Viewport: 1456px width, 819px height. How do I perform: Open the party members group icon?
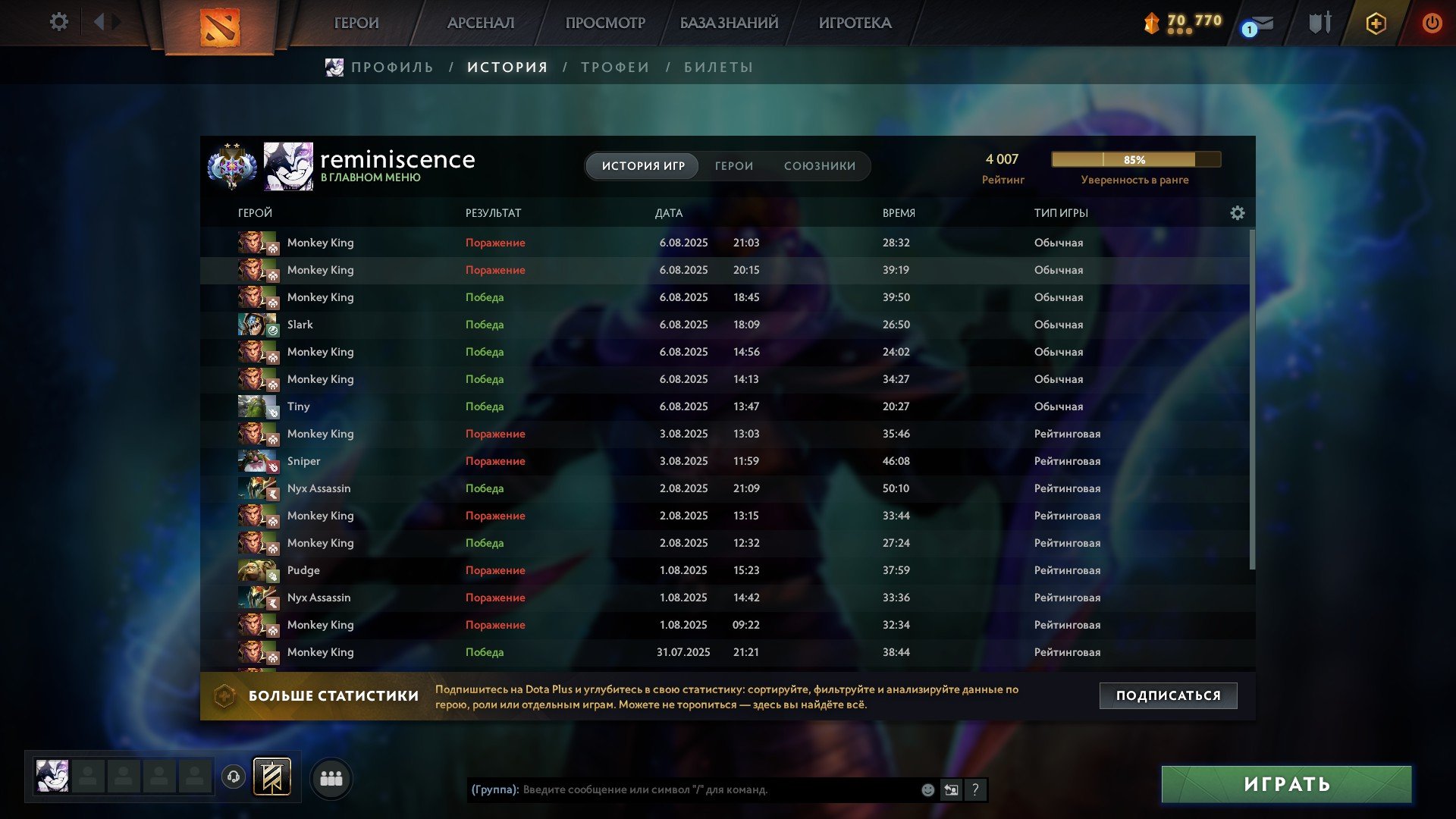[x=331, y=779]
